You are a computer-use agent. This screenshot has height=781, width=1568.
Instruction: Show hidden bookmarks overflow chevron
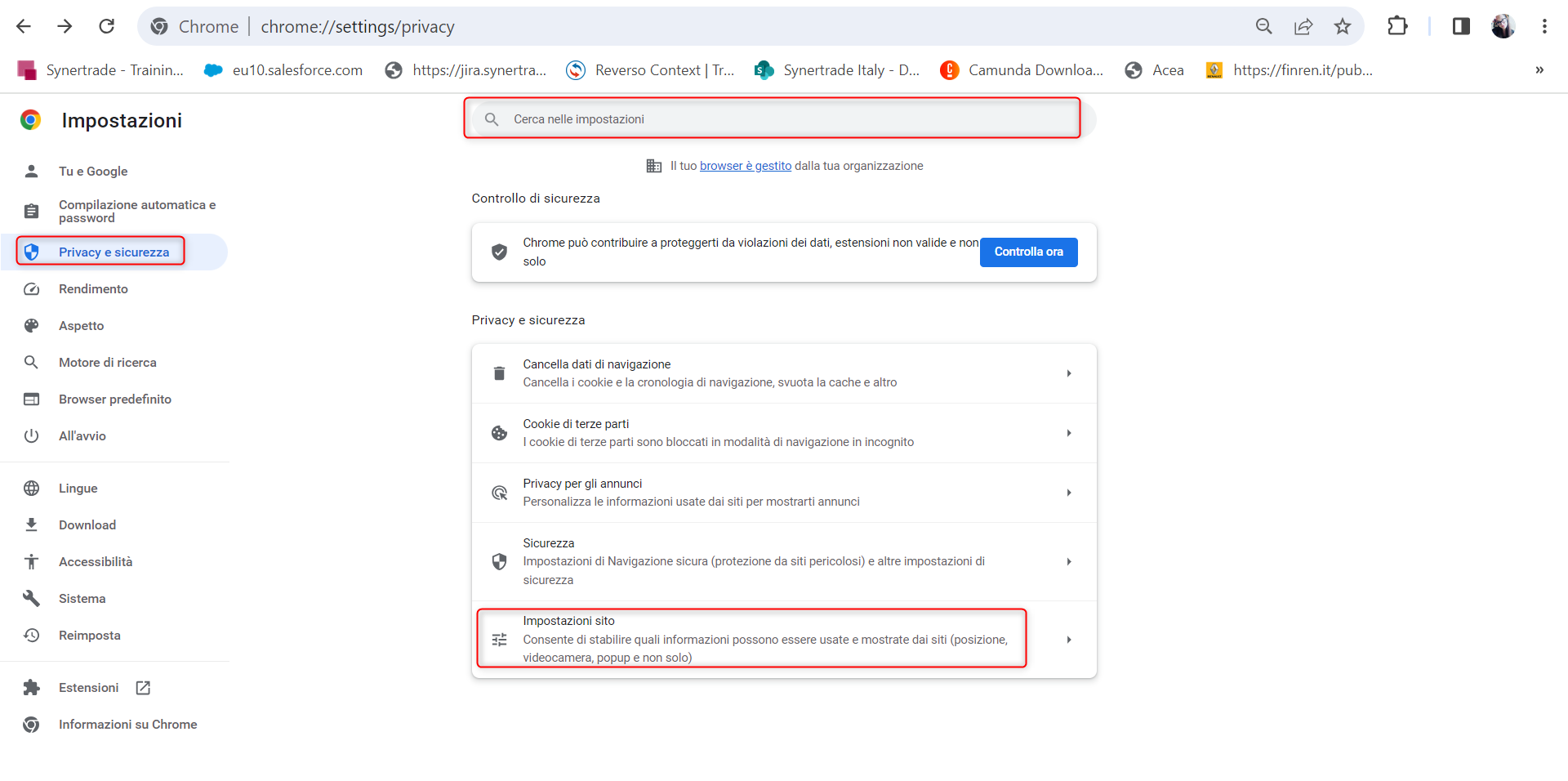point(1539,70)
